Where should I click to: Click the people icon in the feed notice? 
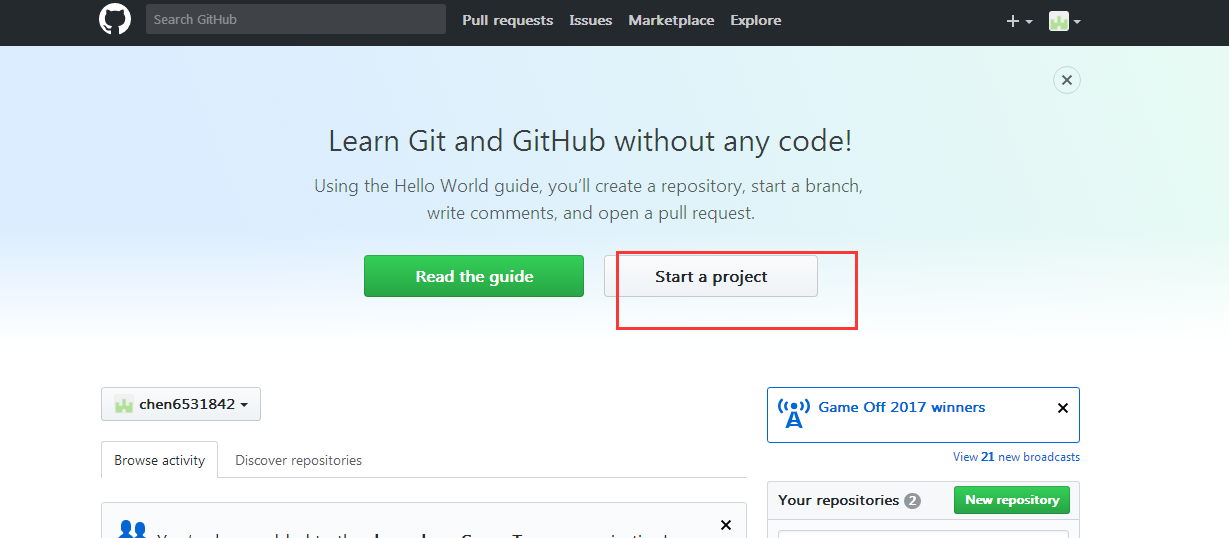pos(132,529)
